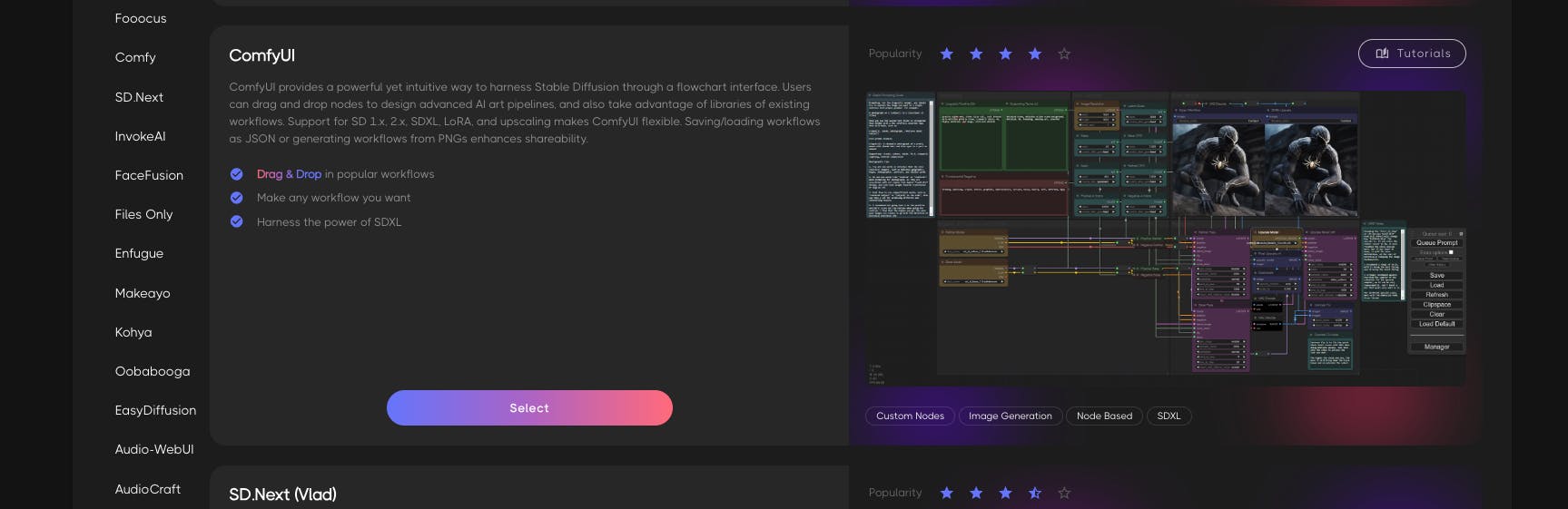This screenshot has width=1568, height=509.
Task: Click fourth ComfyUI popularity star
Action: (x=1035, y=54)
